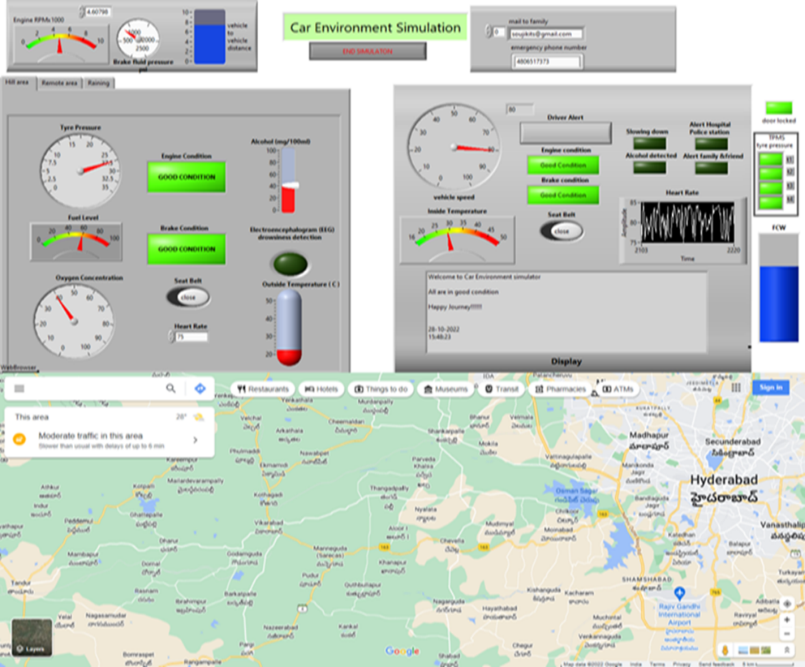The width and height of the screenshot is (805, 667).
Task: Adjust the Outside Temperature thermometer
Action: pos(289,327)
